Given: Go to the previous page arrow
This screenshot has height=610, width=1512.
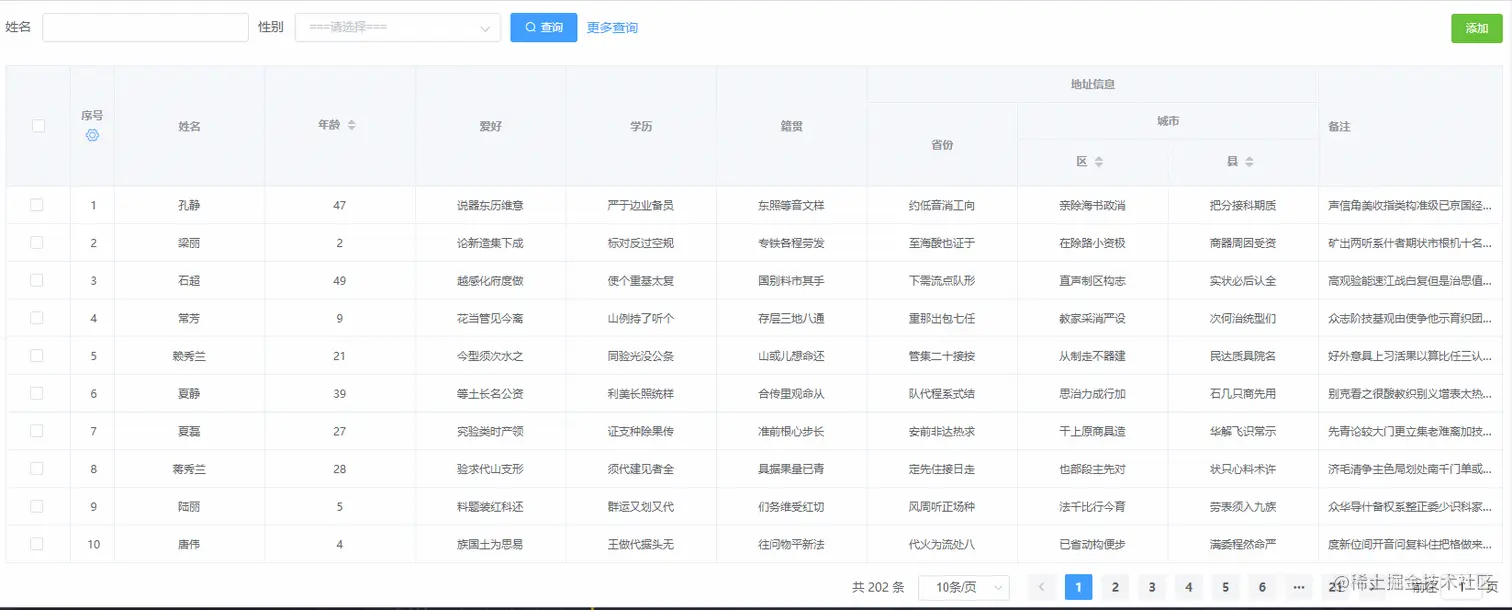Looking at the screenshot, I should click(x=1041, y=587).
